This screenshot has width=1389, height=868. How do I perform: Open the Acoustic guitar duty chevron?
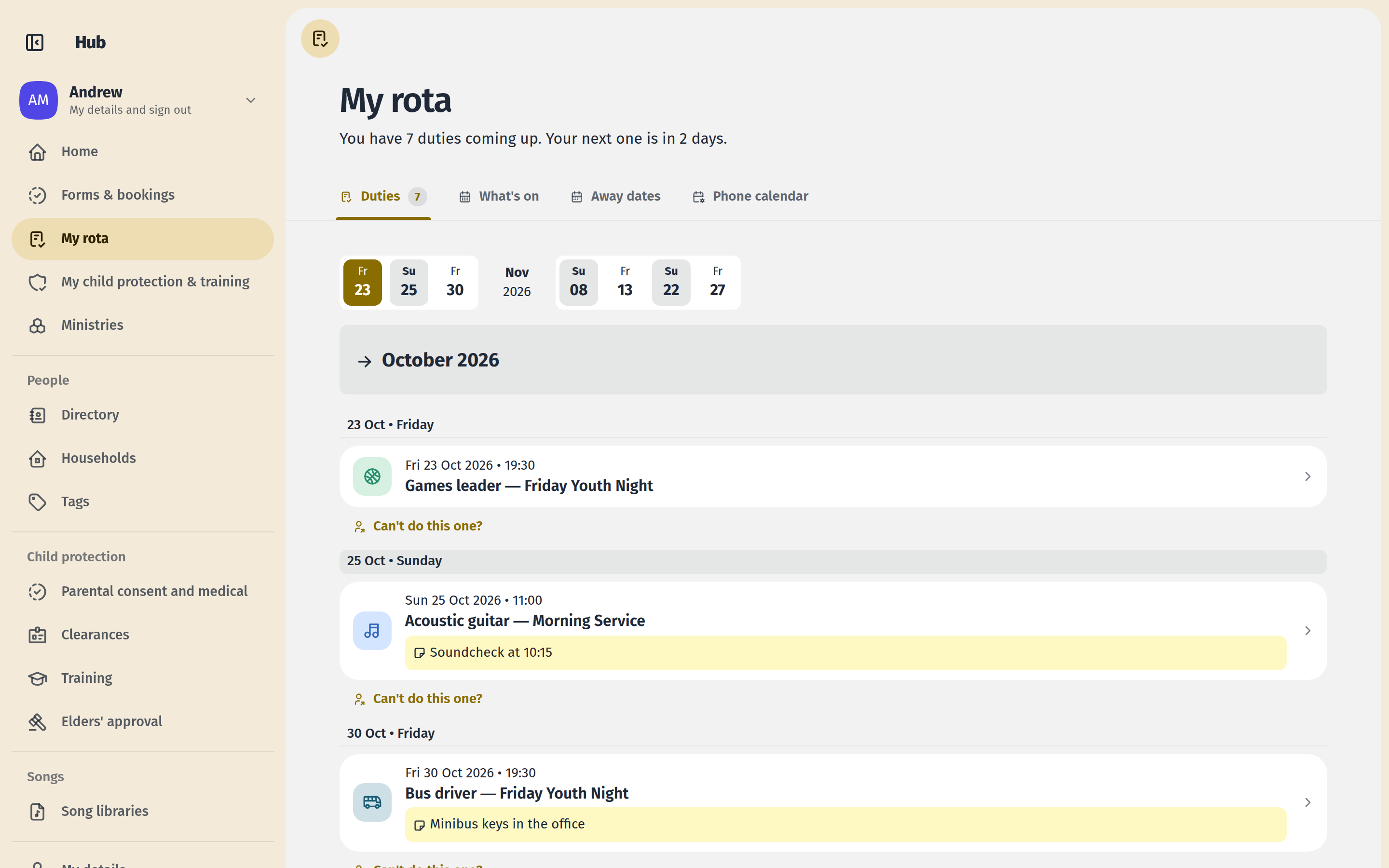tap(1307, 631)
